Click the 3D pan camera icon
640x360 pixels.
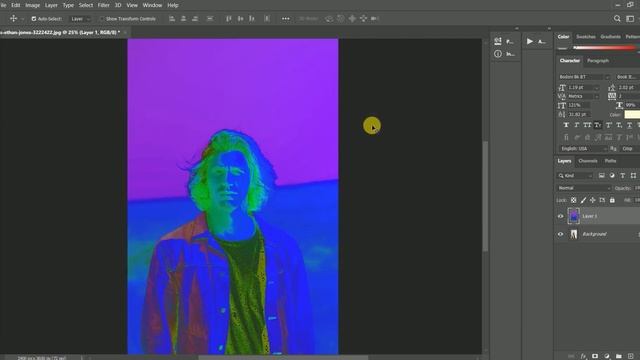click(352, 18)
